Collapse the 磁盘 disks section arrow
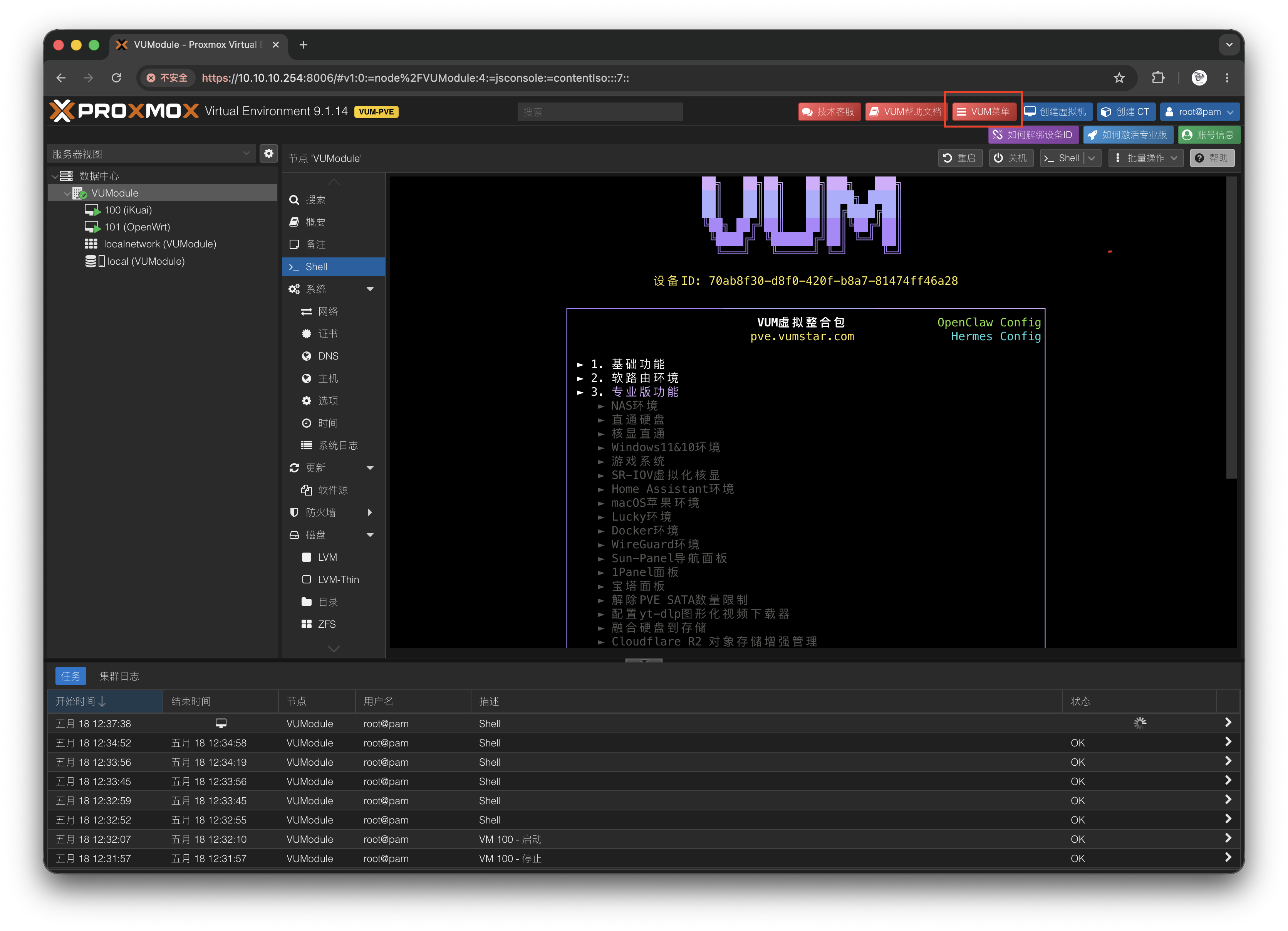Screen dimensions: 1288x931 point(370,535)
